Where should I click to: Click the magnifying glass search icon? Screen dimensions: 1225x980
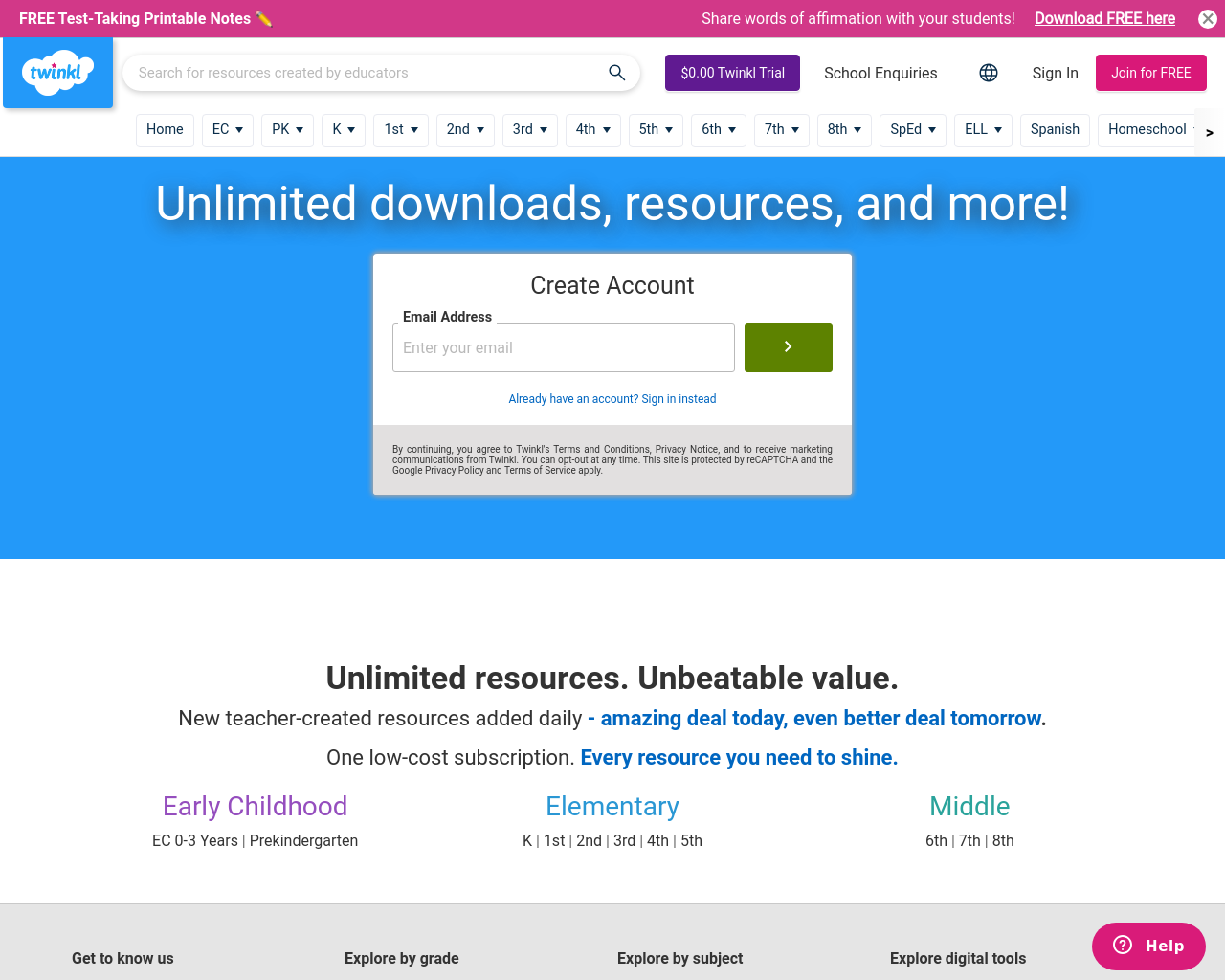[x=617, y=73]
